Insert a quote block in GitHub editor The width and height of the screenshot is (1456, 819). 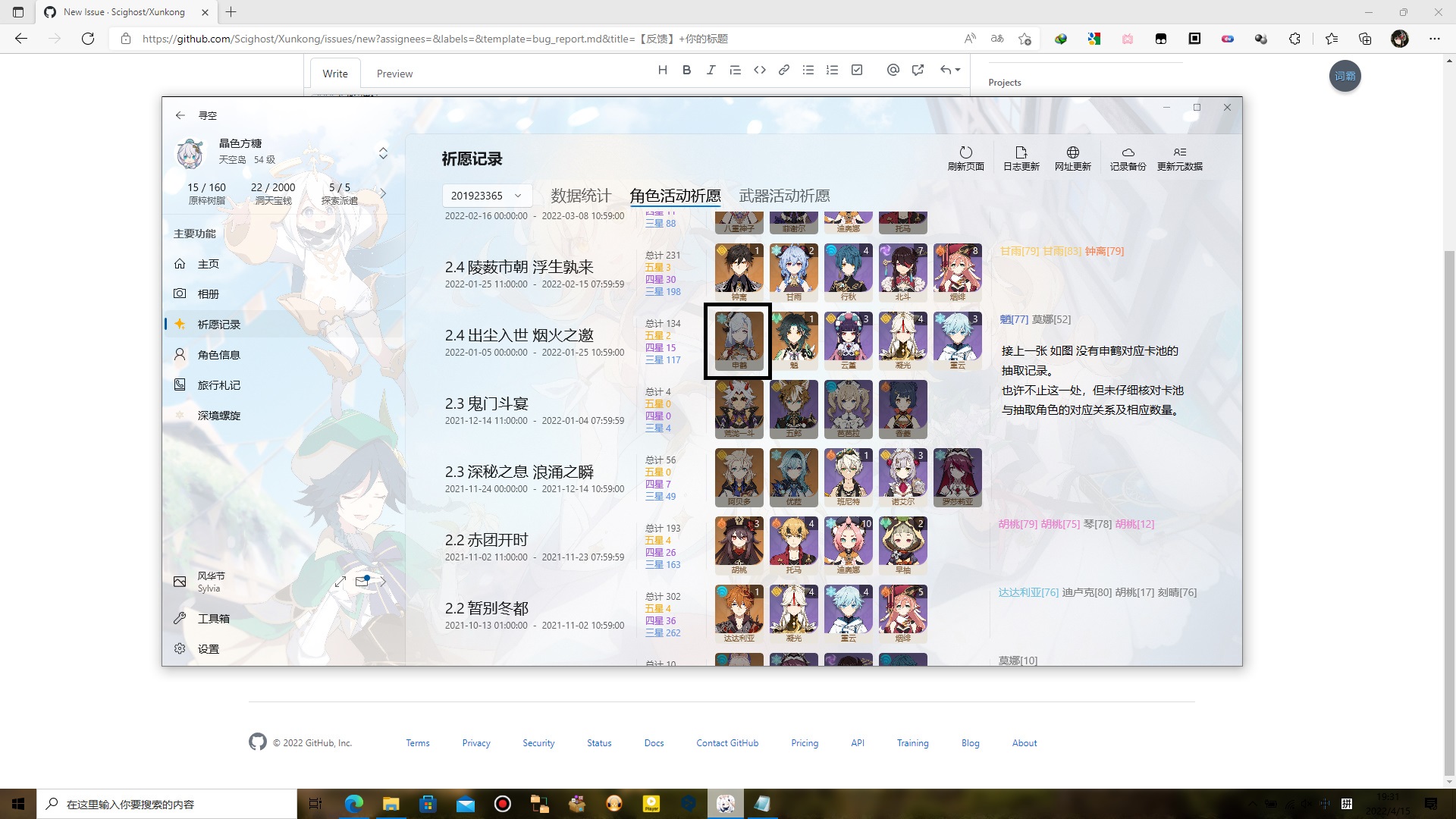click(x=735, y=70)
